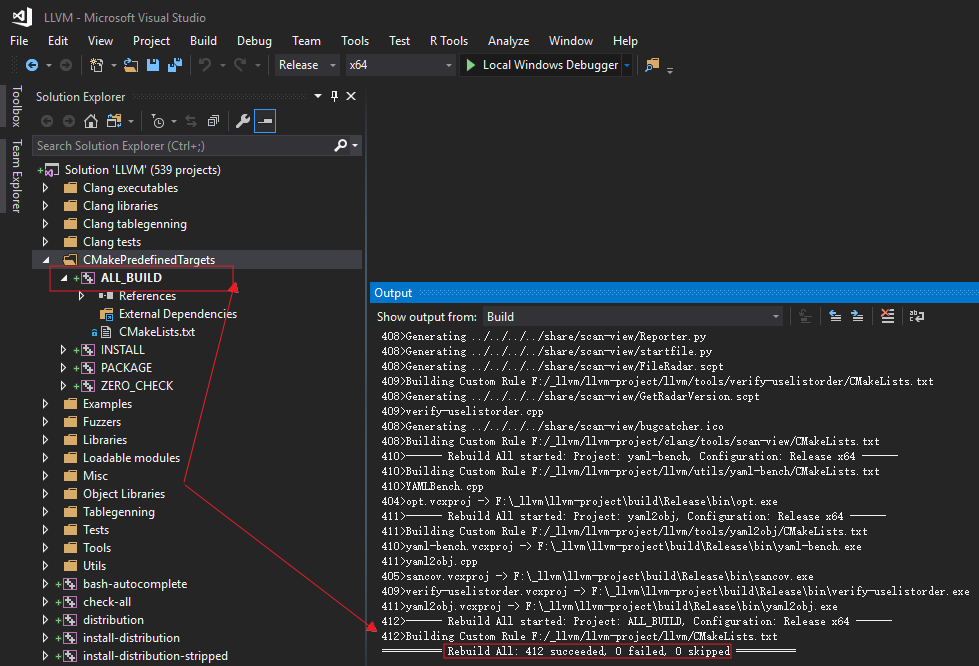Expand the References node
Viewport: 979px width, 666px height.
[81, 296]
